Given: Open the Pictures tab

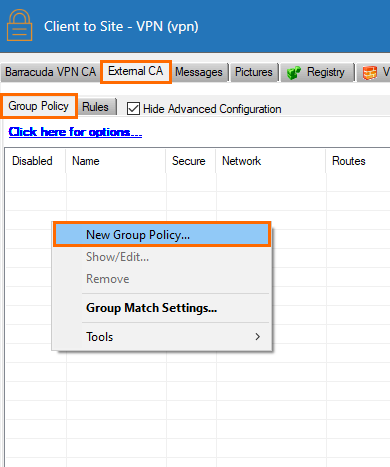Looking at the screenshot, I should pos(254,72).
